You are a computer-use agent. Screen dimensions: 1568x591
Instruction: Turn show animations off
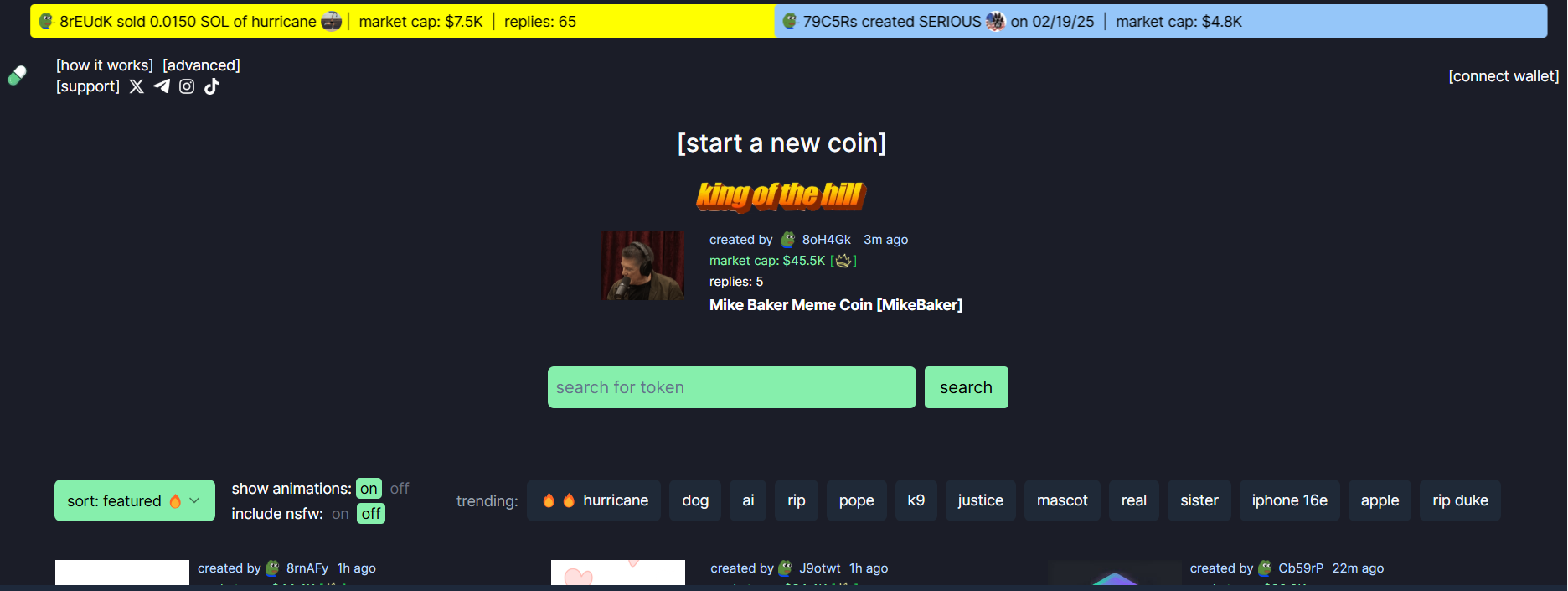400,488
